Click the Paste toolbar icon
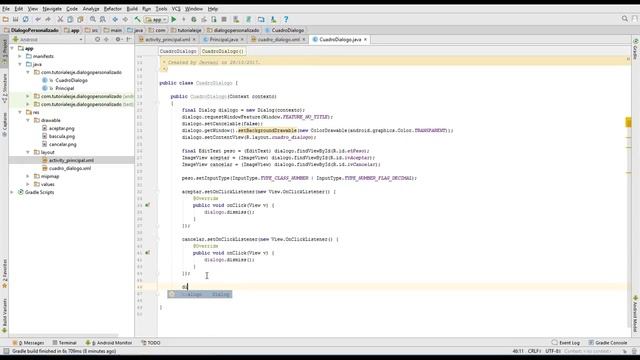The image size is (640, 360). 80,19
